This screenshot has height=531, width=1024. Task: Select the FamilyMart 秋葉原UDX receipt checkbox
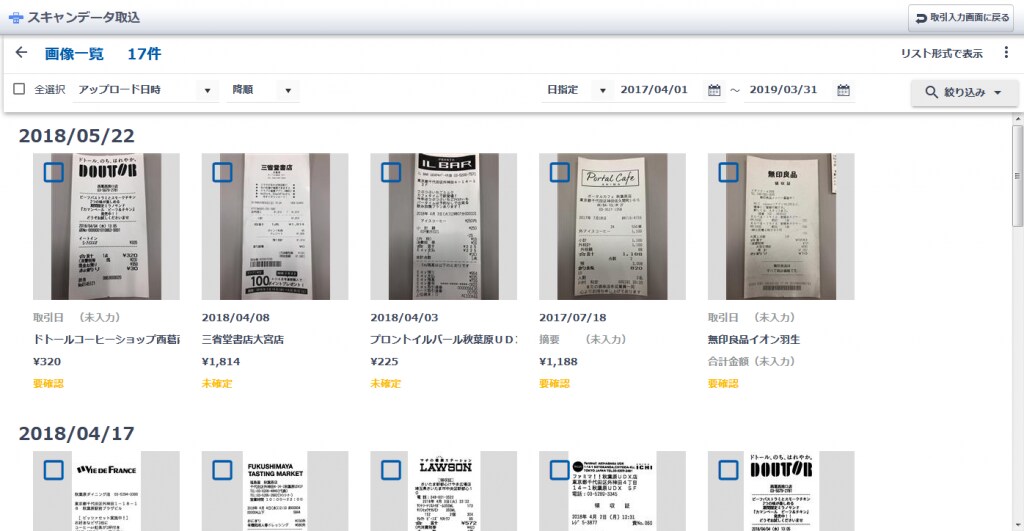[560, 470]
